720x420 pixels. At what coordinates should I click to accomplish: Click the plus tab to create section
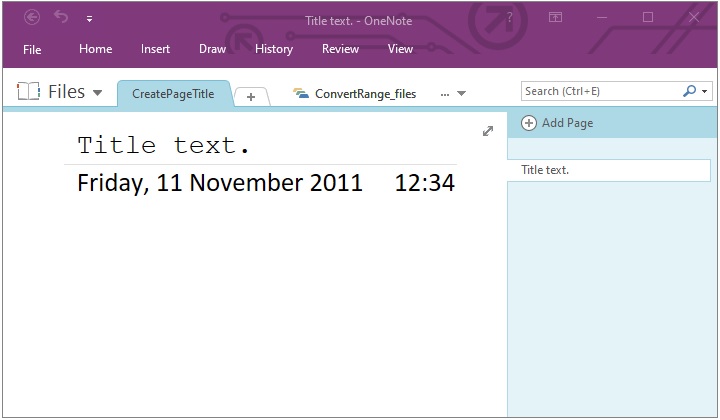click(x=251, y=96)
